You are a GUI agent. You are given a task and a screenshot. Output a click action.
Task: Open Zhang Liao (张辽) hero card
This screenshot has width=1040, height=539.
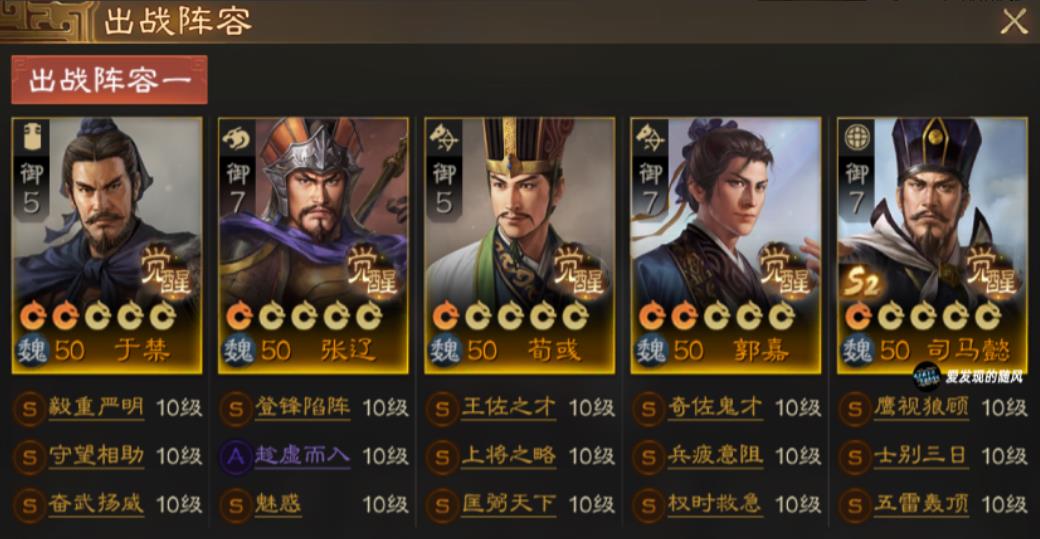(313, 245)
